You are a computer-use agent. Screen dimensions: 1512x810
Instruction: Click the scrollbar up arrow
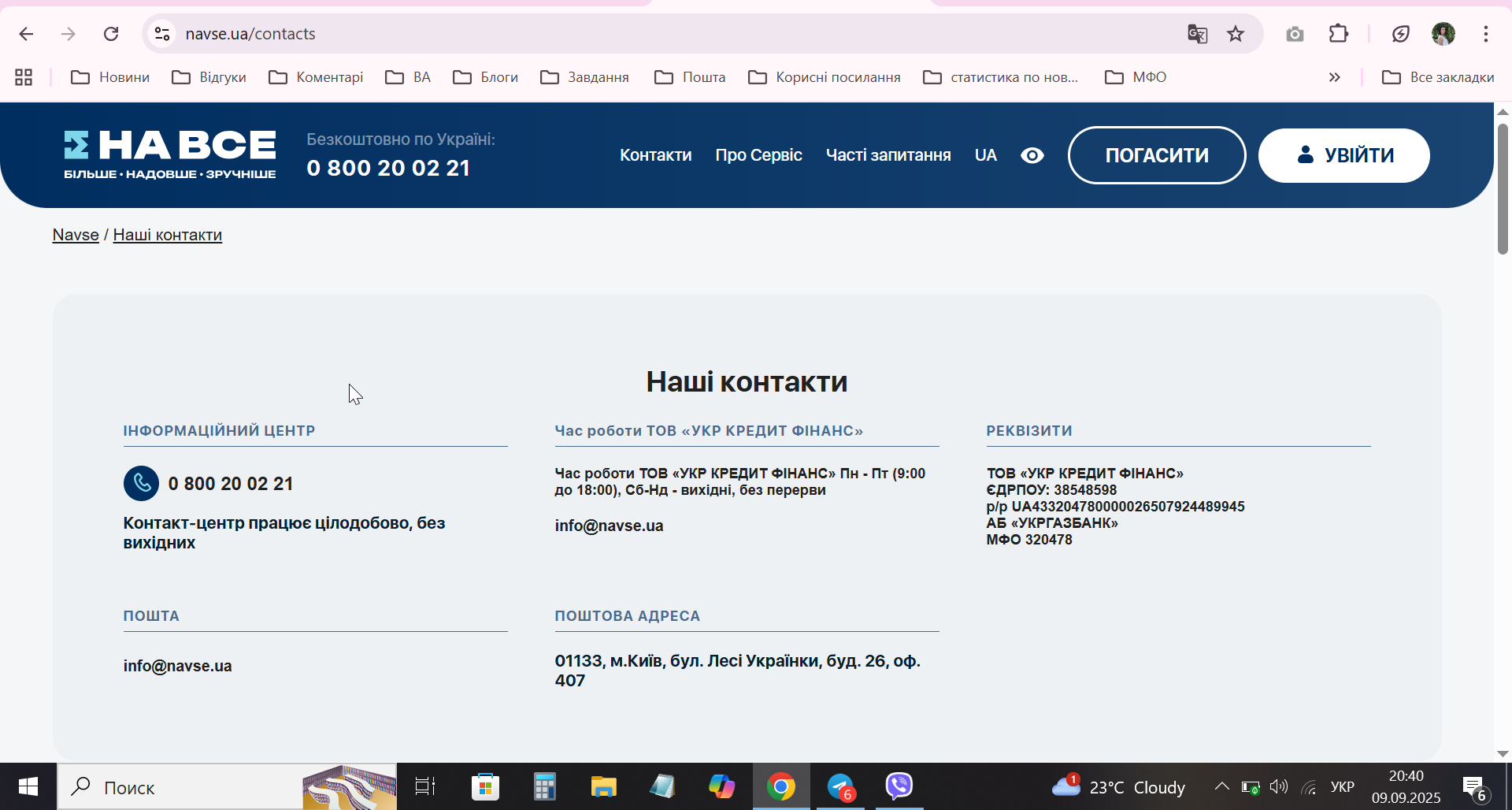pyautogui.click(x=1503, y=111)
